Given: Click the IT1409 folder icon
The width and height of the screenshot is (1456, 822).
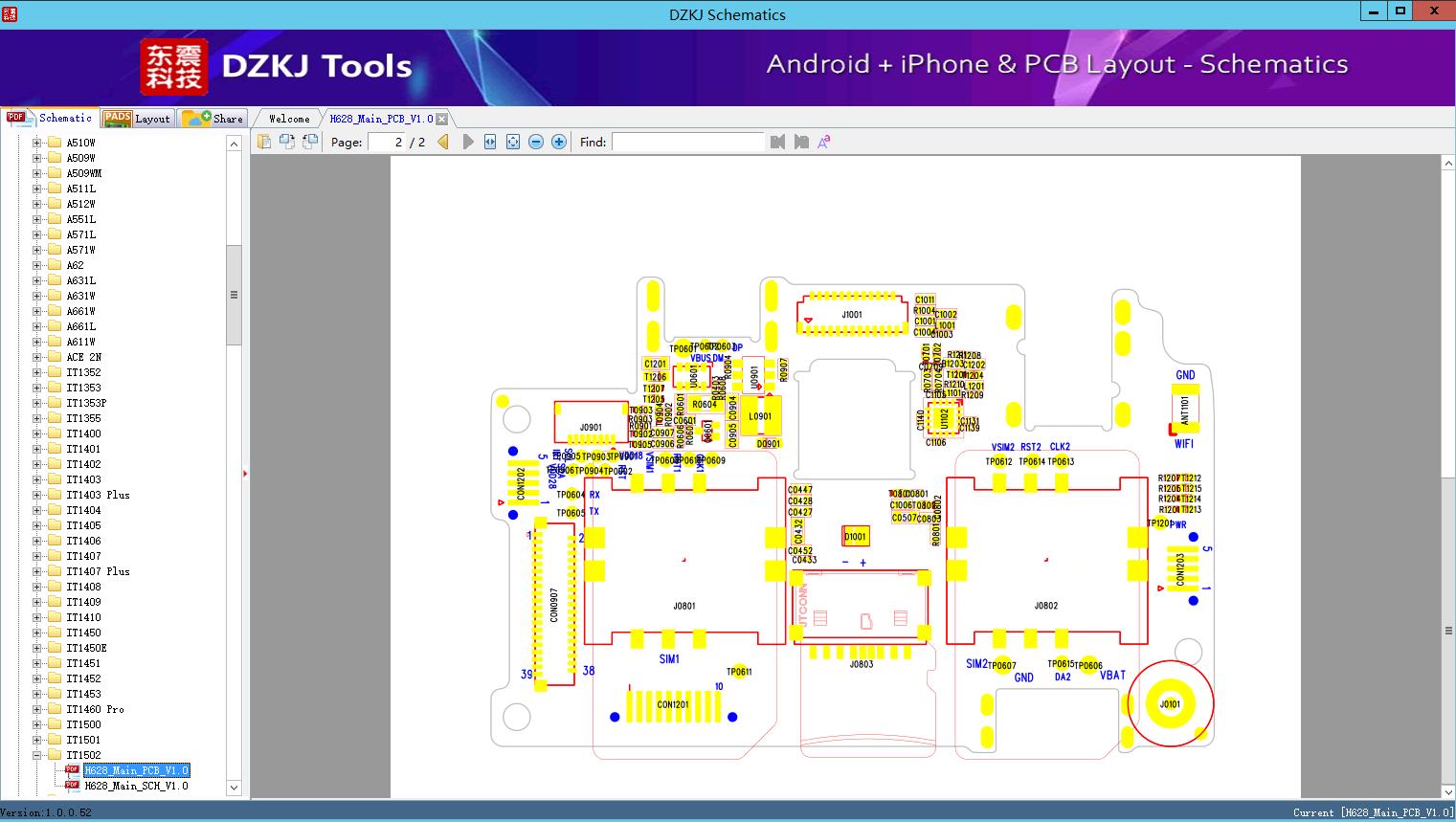Looking at the screenshot, I should tap(55, 602).
